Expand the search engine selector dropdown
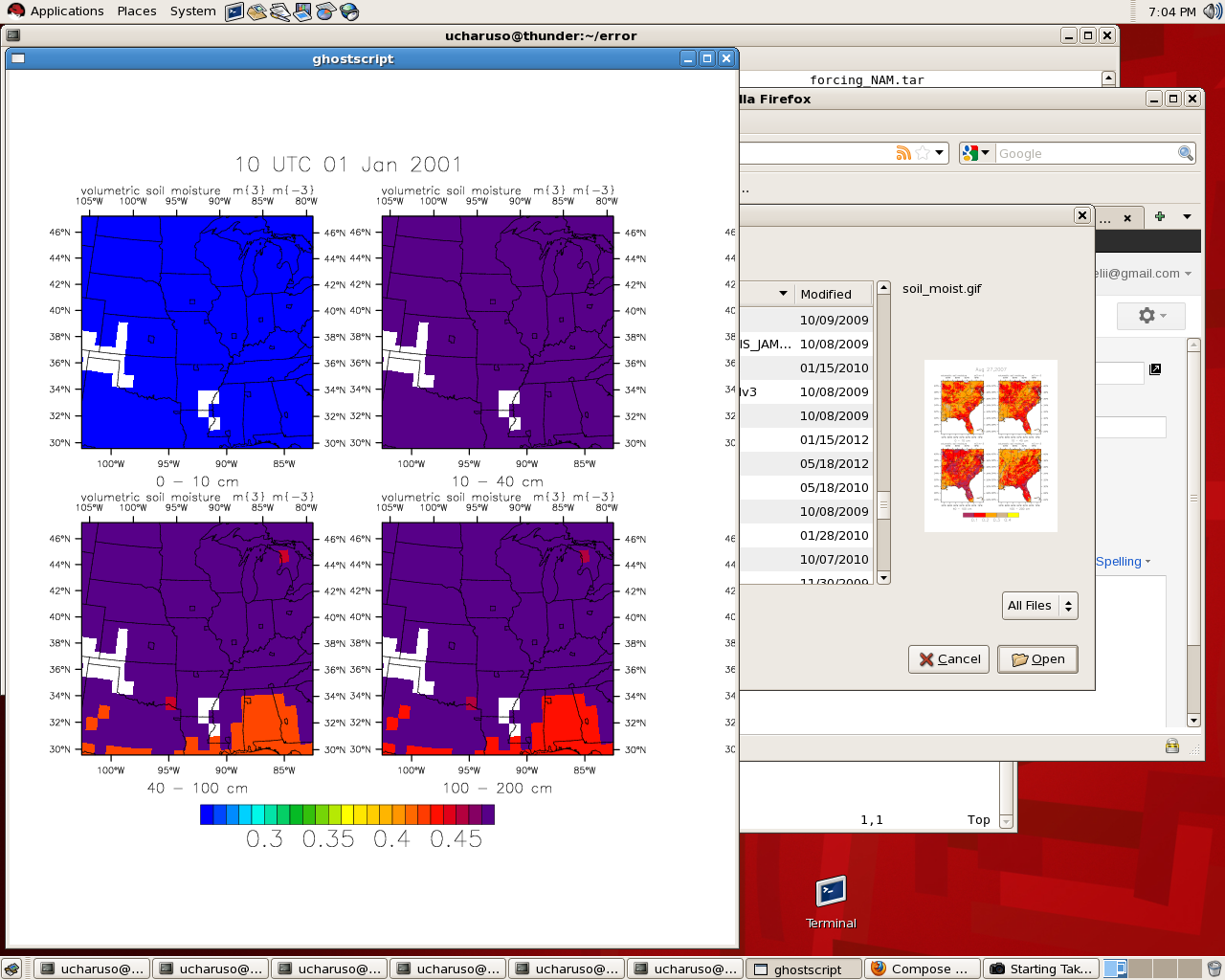The image size is (1225, 980). tap(975, 153)
